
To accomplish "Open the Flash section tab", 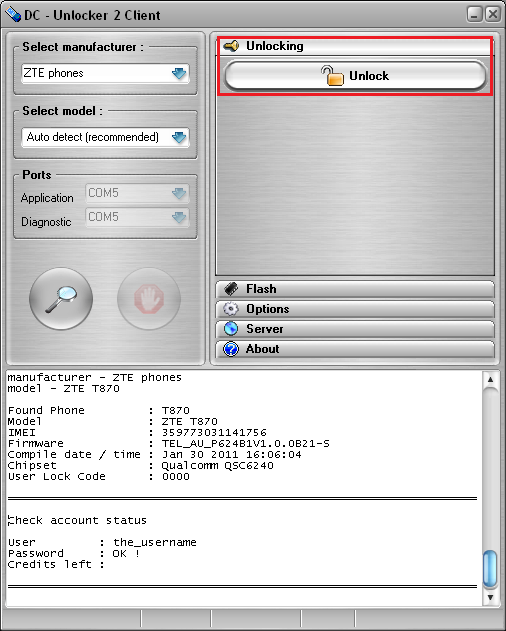I will [355, 289].
